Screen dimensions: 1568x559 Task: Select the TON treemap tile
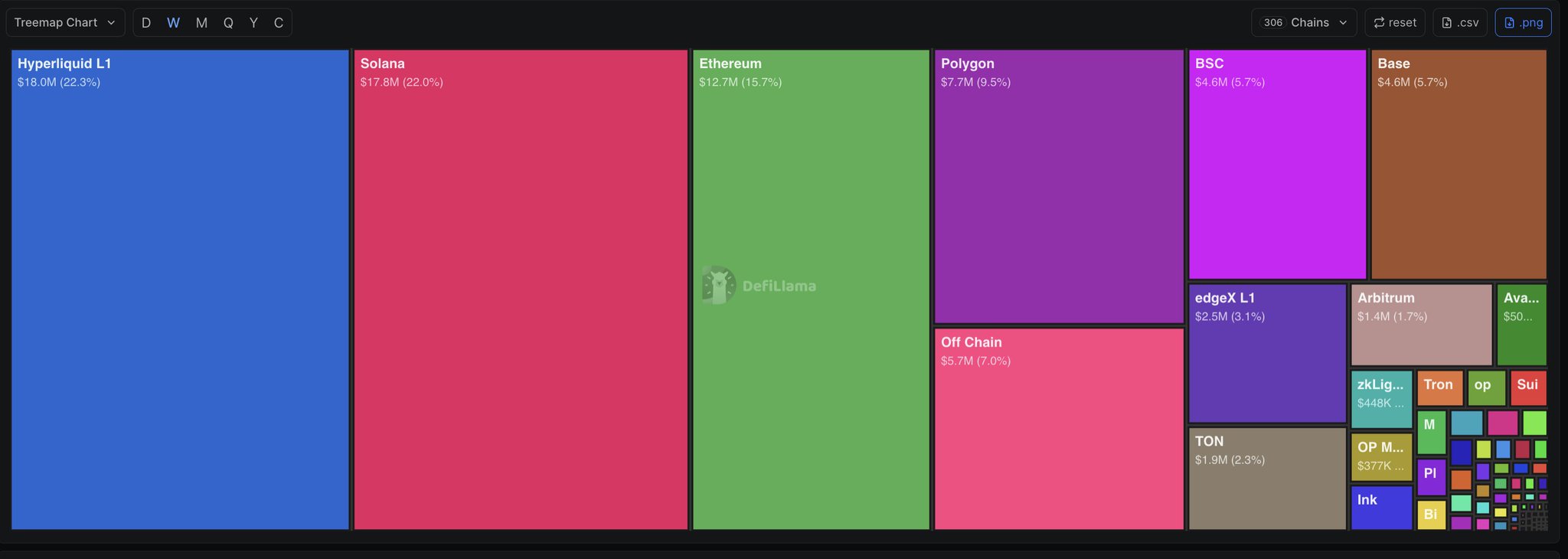[1267, 479]
